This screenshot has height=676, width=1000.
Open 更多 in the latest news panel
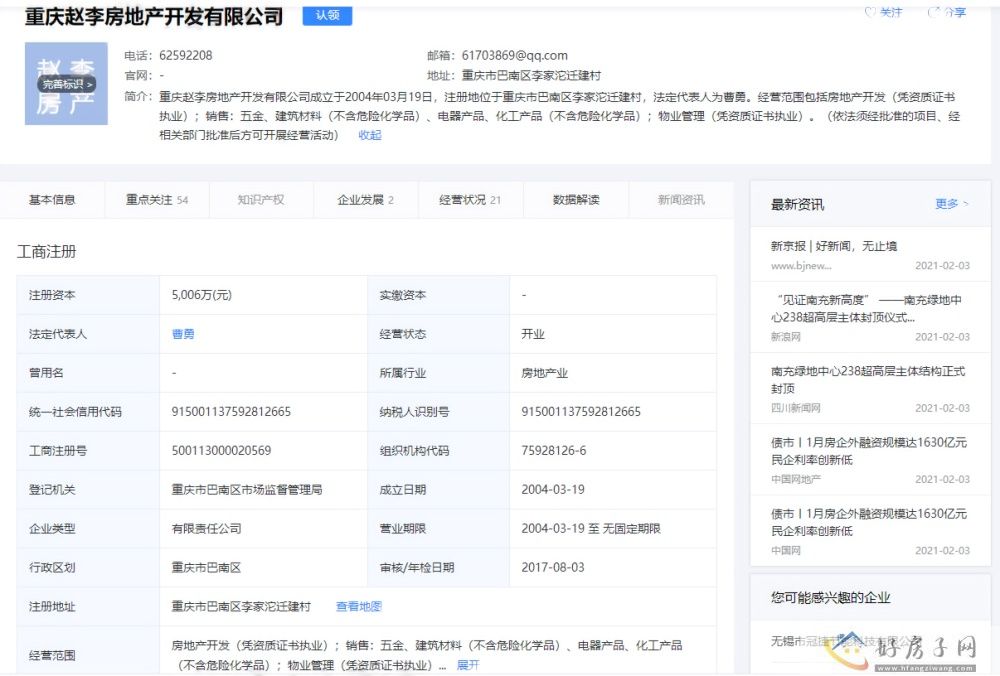[x=951, y=204]
